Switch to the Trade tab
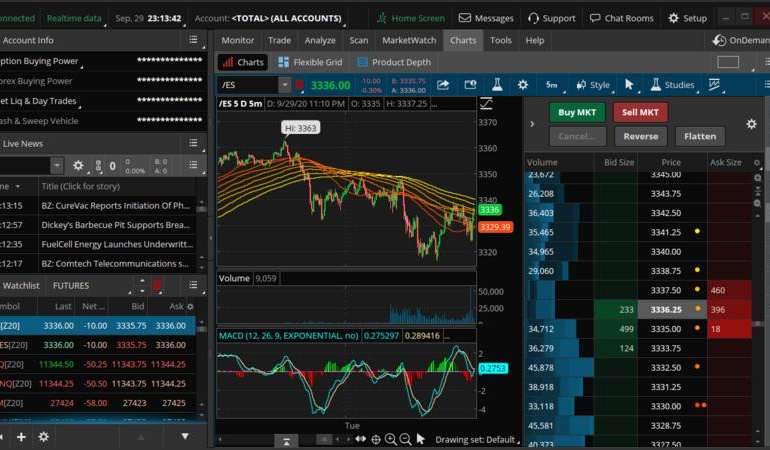This screenshot has width=770, height=450. (x=279, y=40)
